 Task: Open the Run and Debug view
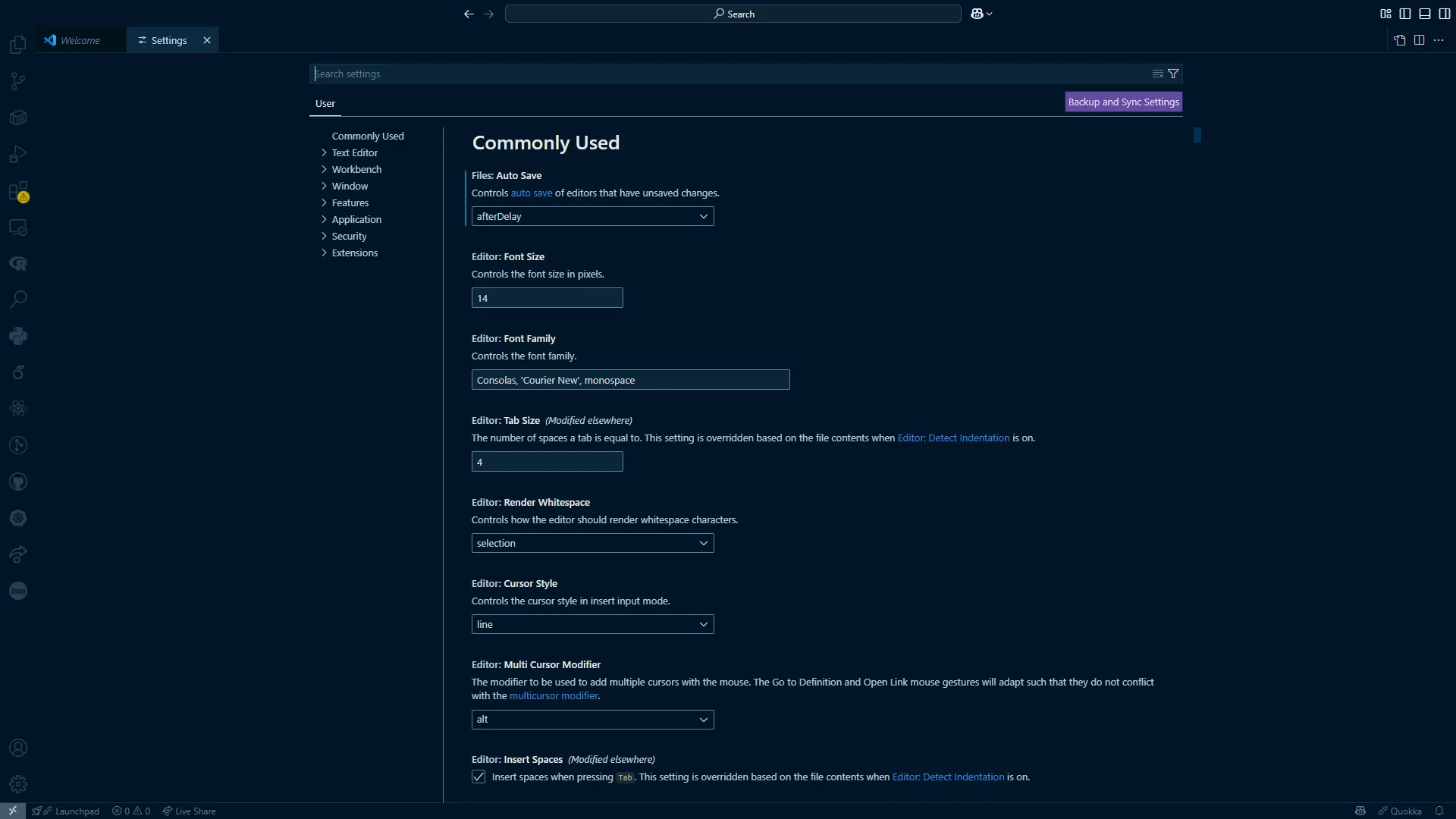(x=17, y=154)
